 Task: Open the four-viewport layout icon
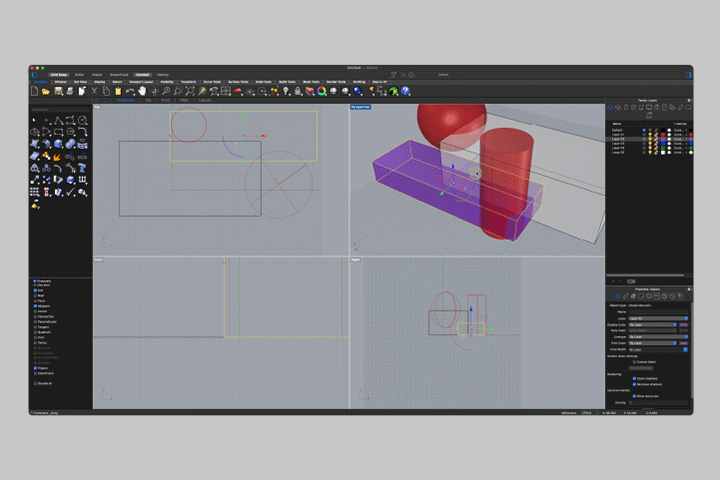tap(225, 91)
